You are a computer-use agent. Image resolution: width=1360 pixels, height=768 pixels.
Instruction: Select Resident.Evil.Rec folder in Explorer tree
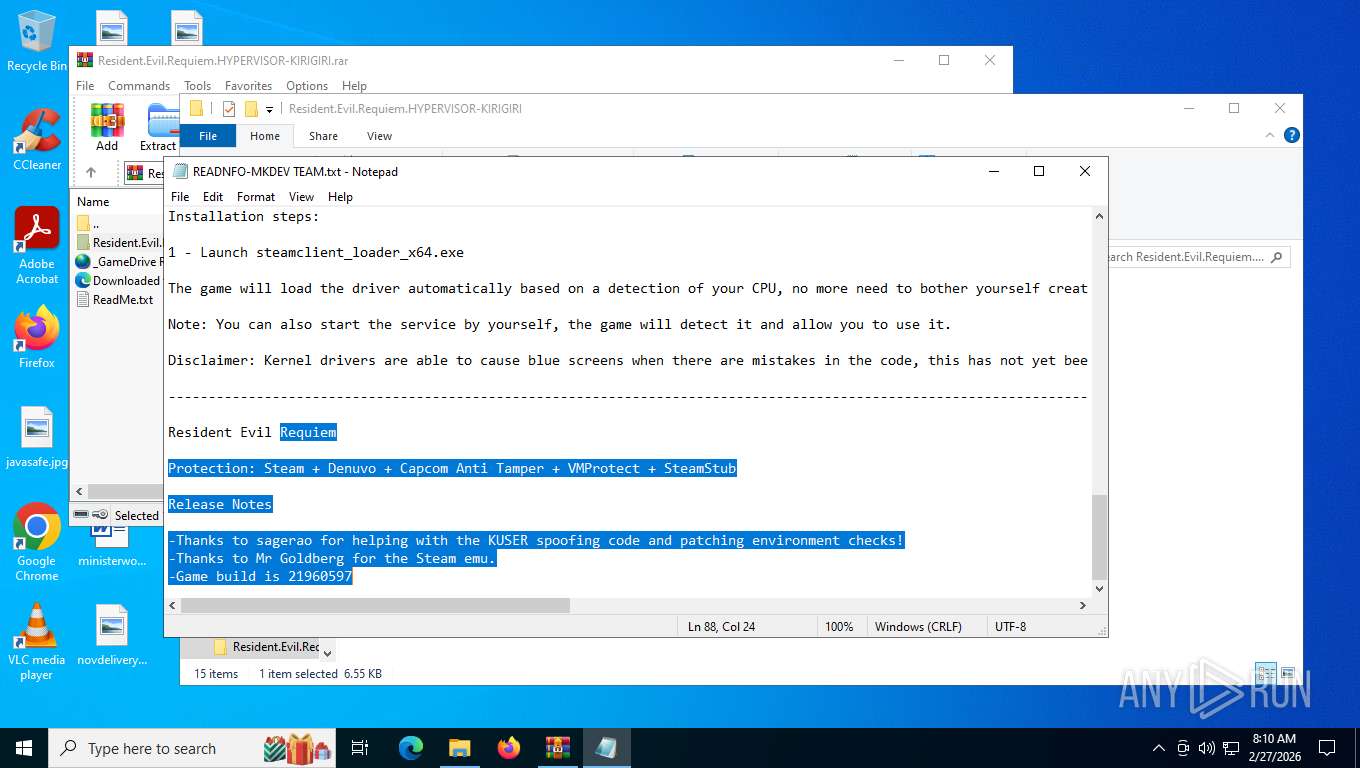(265, 647)
